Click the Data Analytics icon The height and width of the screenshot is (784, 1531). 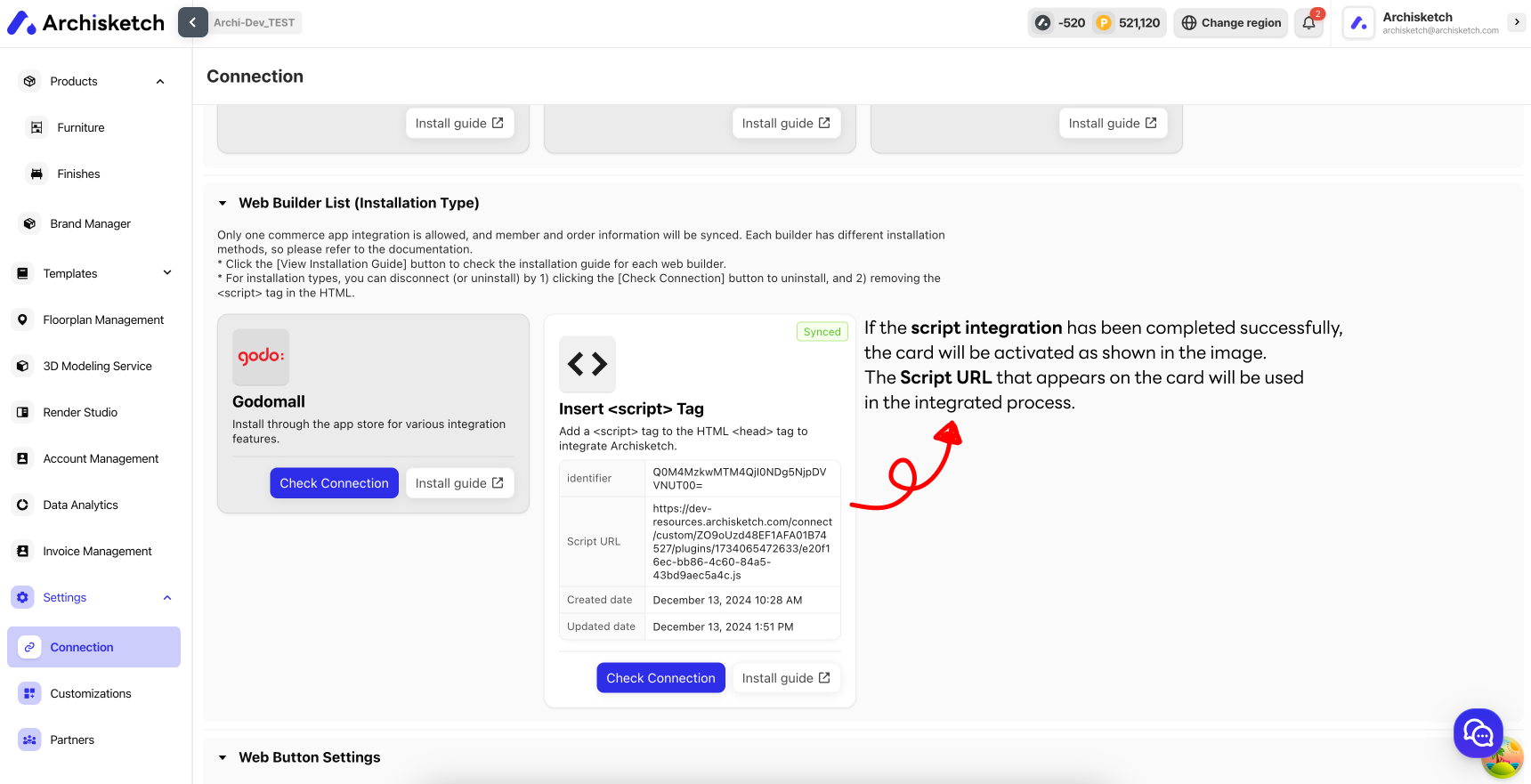[23, 505]
